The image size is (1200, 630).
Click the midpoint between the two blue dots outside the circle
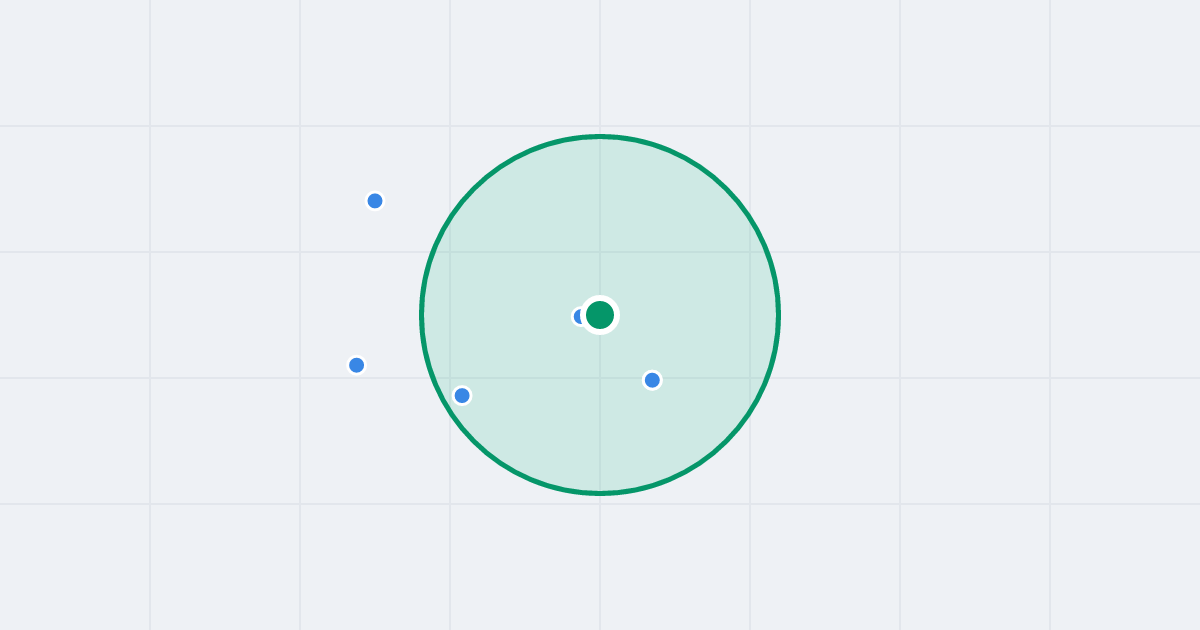point(366,283)
